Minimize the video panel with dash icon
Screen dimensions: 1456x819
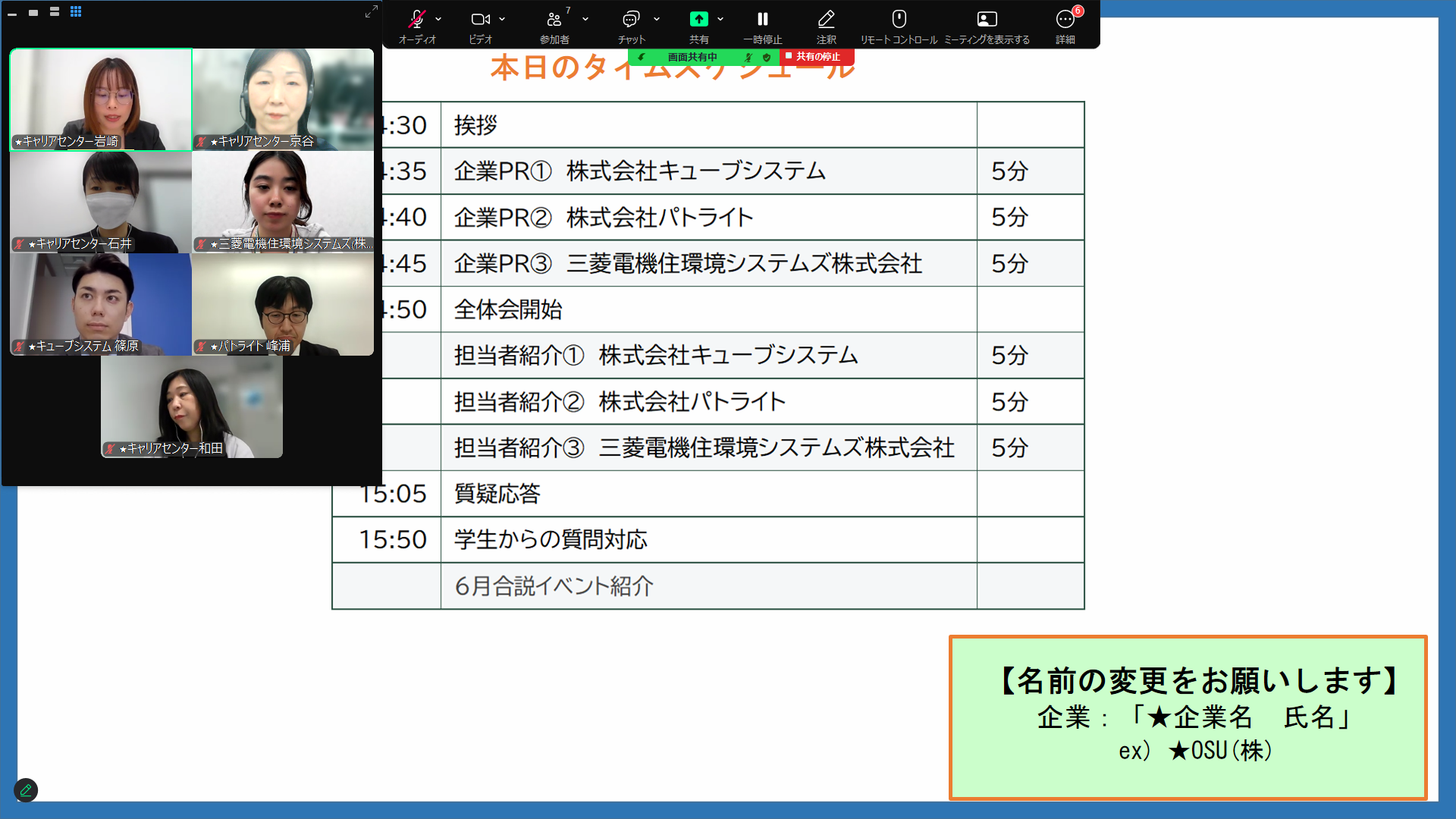[12, 13]
